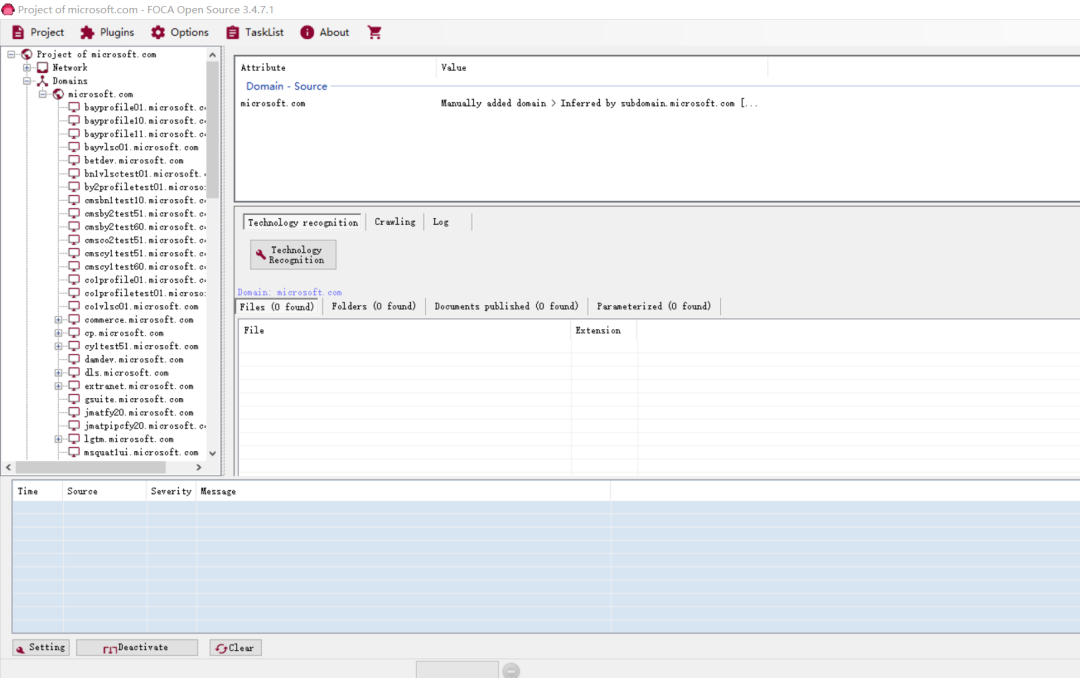Click tree vertical scrollbar down arrow
Viewport: 1080px width, 678px height.
pos(212,453)
